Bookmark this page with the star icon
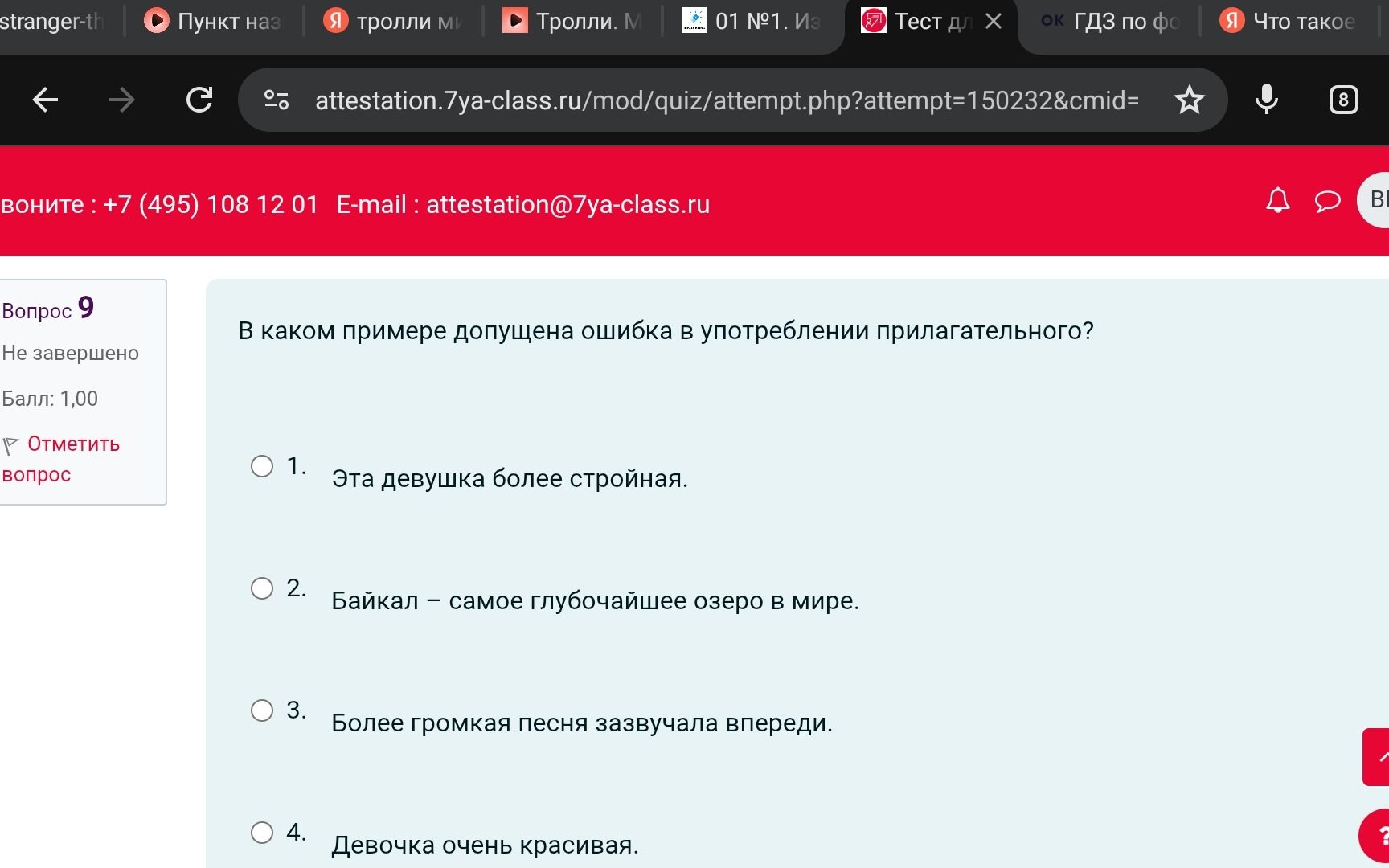The width and height of the screenshot is (1389, 868). pyautogui.click(x=1189, y=100)
